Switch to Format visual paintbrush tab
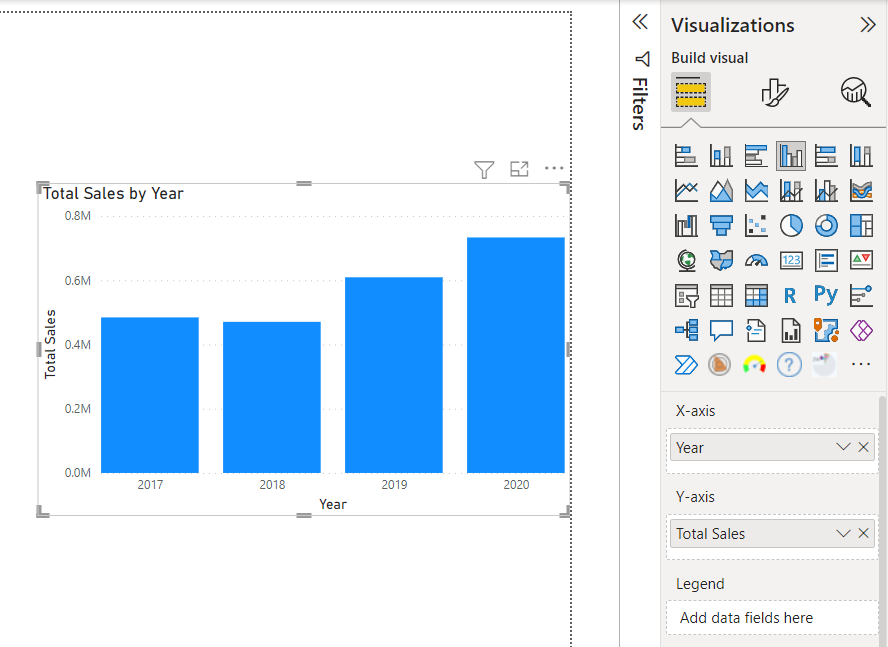The height and width of the screenshot is (647, 888). coord(774,92)
